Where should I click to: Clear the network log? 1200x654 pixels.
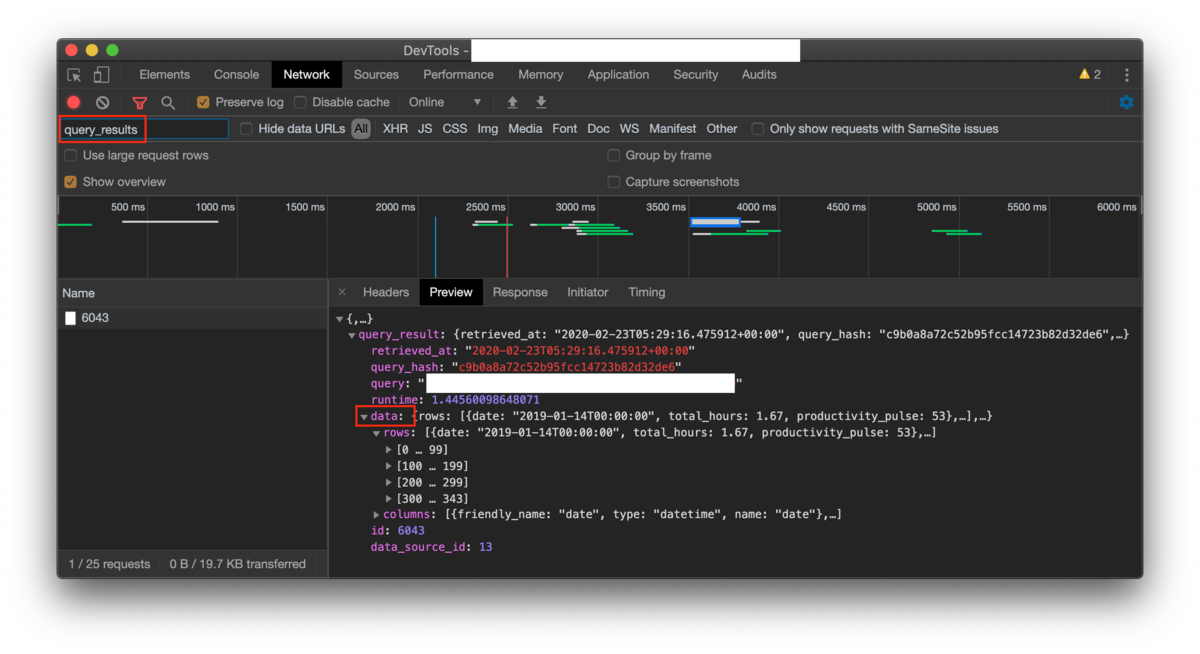click(x=102, y=102)
